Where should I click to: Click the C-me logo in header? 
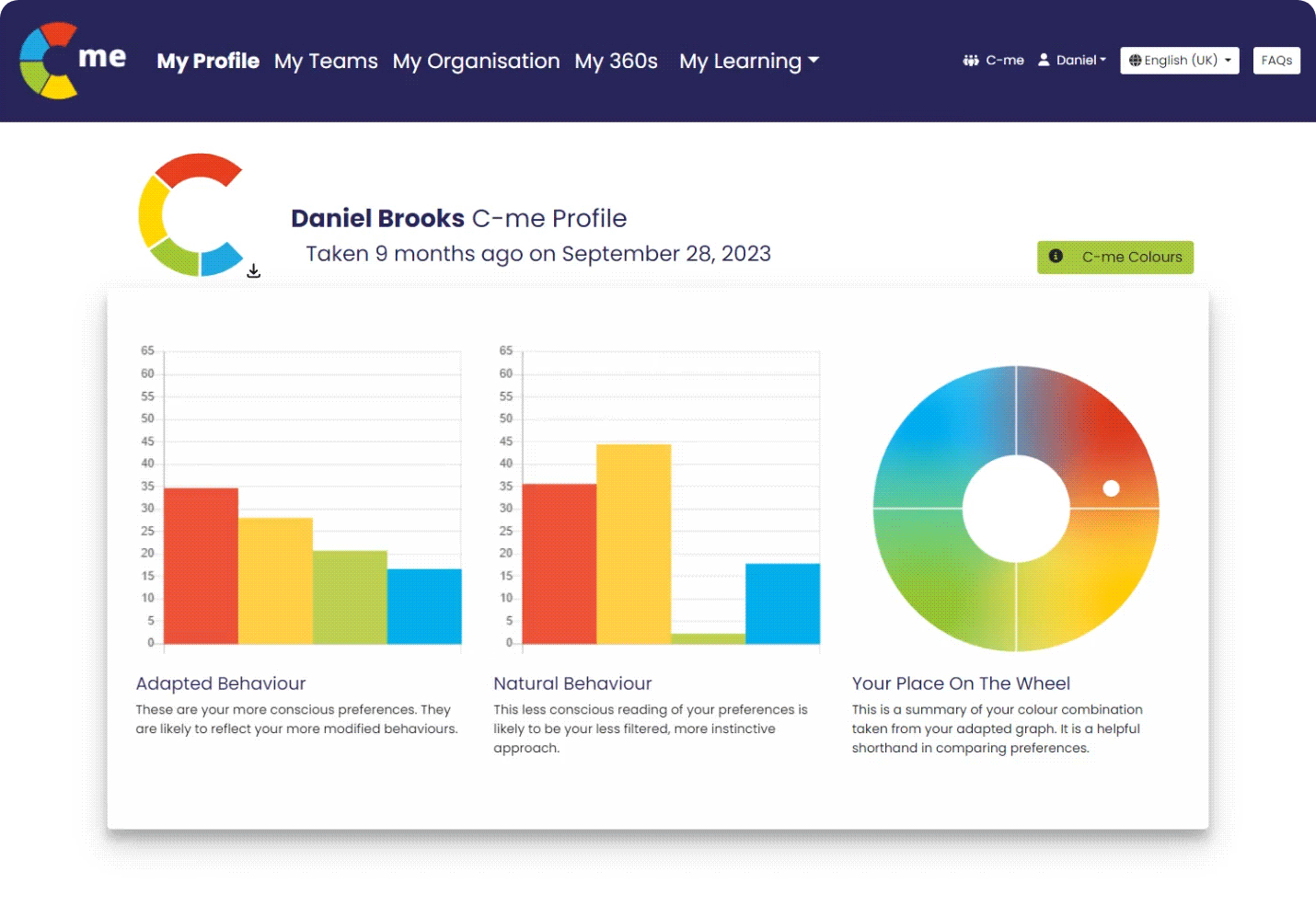click(x=73, y=60)
